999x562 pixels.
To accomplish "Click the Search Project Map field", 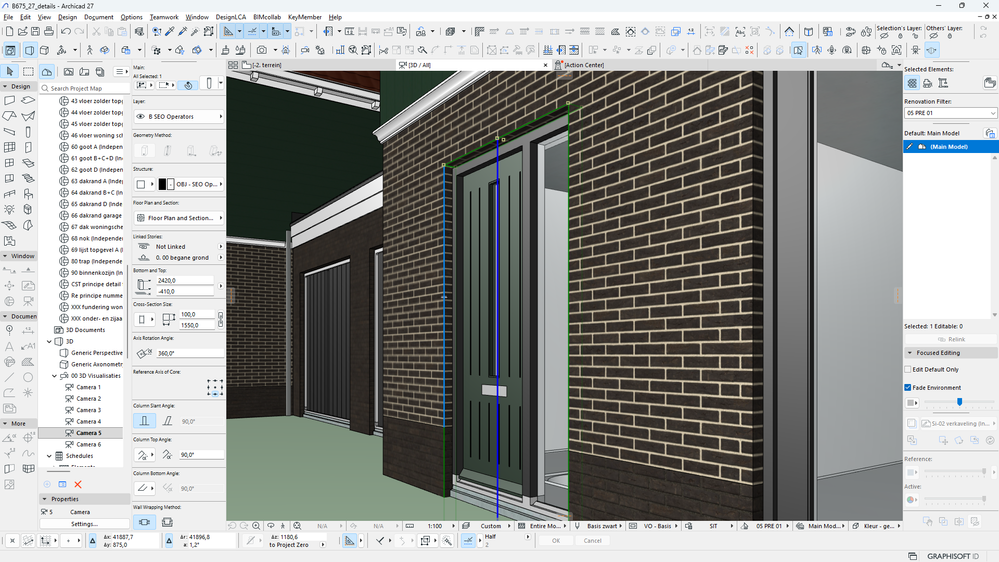I will (x=86, y=89).
